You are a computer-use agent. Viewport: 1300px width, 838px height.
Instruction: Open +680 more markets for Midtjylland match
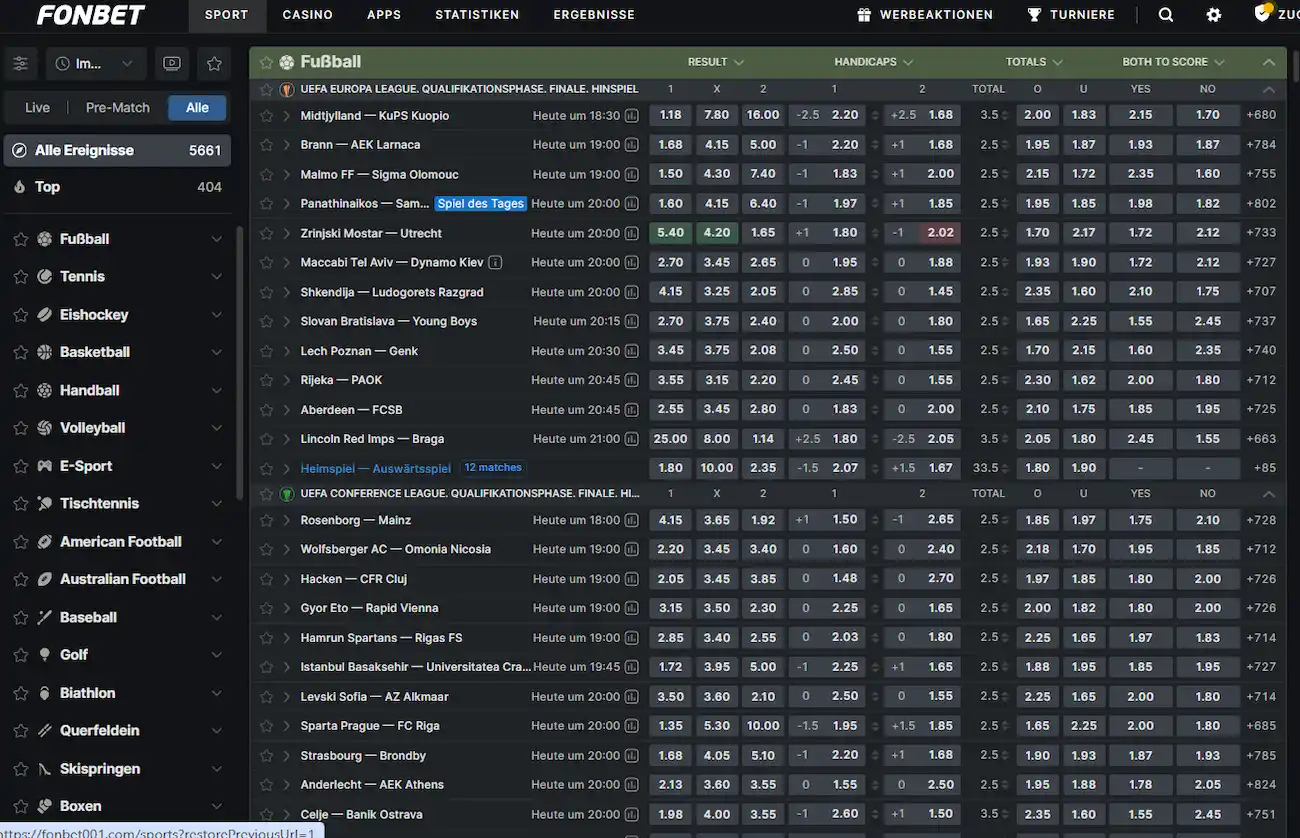(x=1261, y=116)
